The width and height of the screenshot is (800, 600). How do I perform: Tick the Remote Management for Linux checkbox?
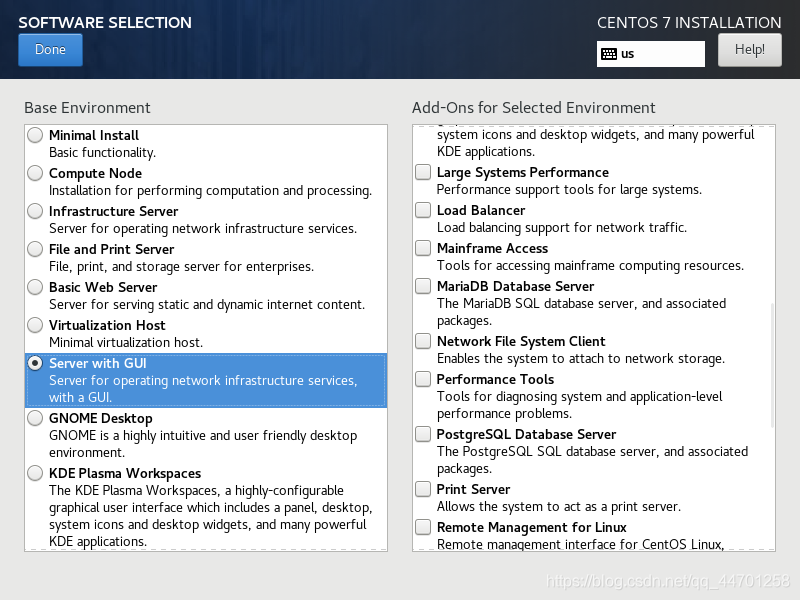(423, 527)
